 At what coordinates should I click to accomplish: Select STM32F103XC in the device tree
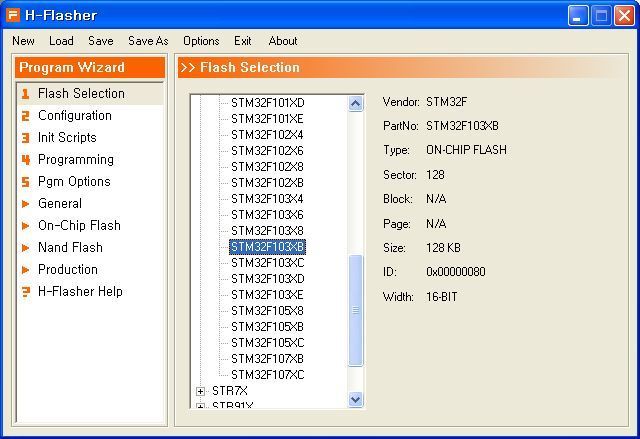point(268,263)
